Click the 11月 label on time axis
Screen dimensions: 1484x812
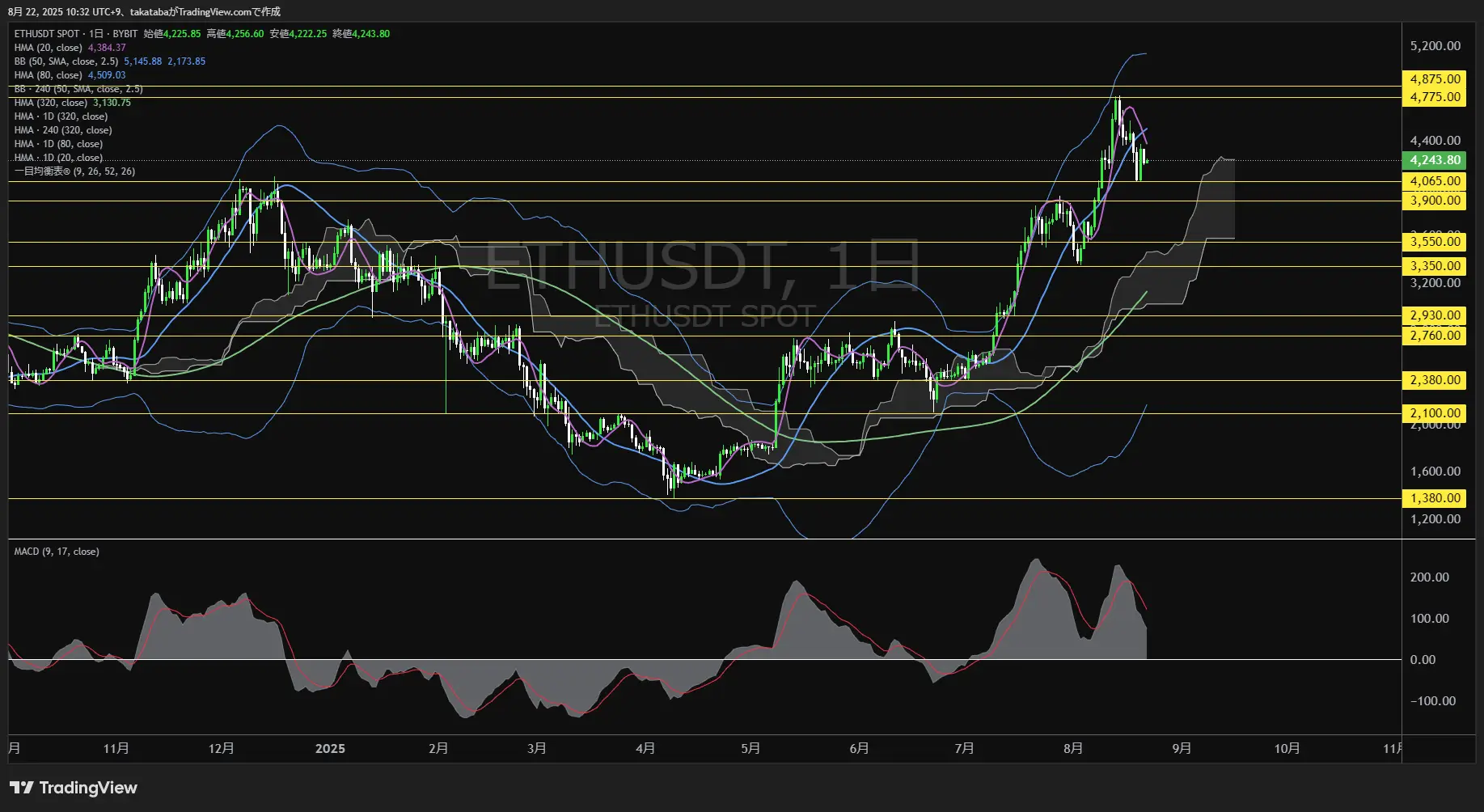pyautogui.click(x=116, y=748)
